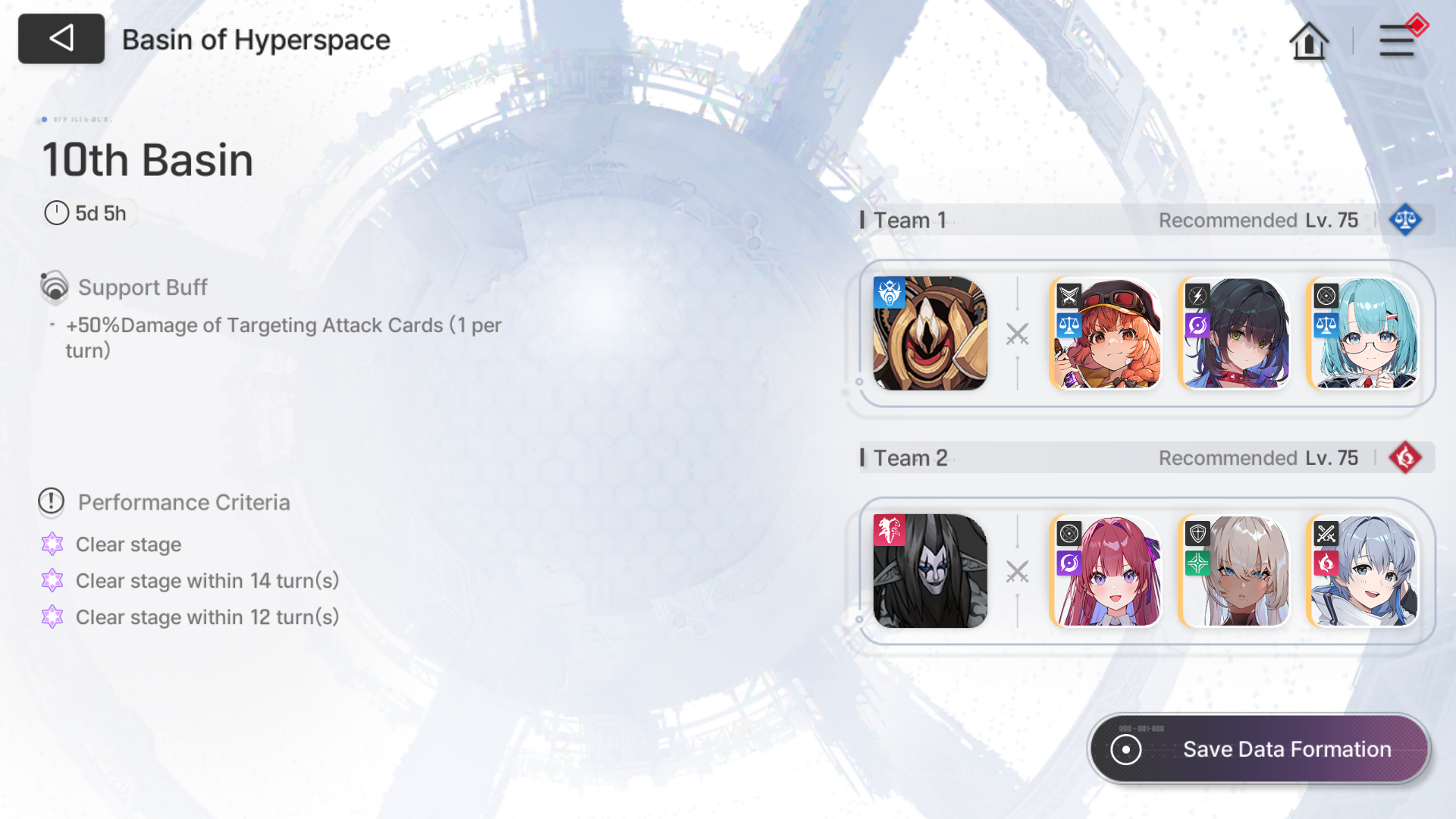Select the blue scales attribute icon for Team 1
The width and height of the screenshot is (1456, 819).
[1405, 220]
